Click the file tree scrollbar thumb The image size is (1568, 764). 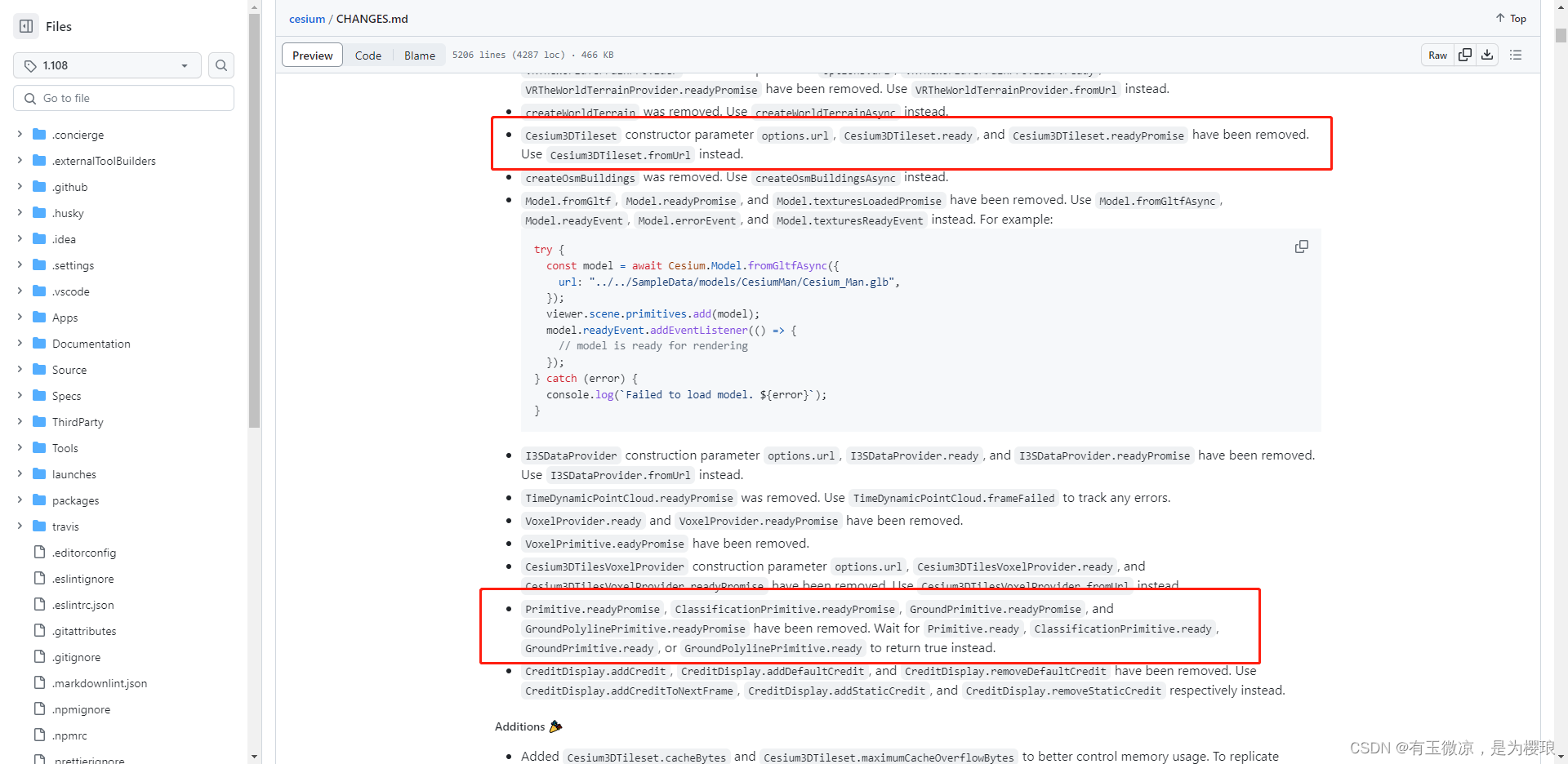click(254, 220)
